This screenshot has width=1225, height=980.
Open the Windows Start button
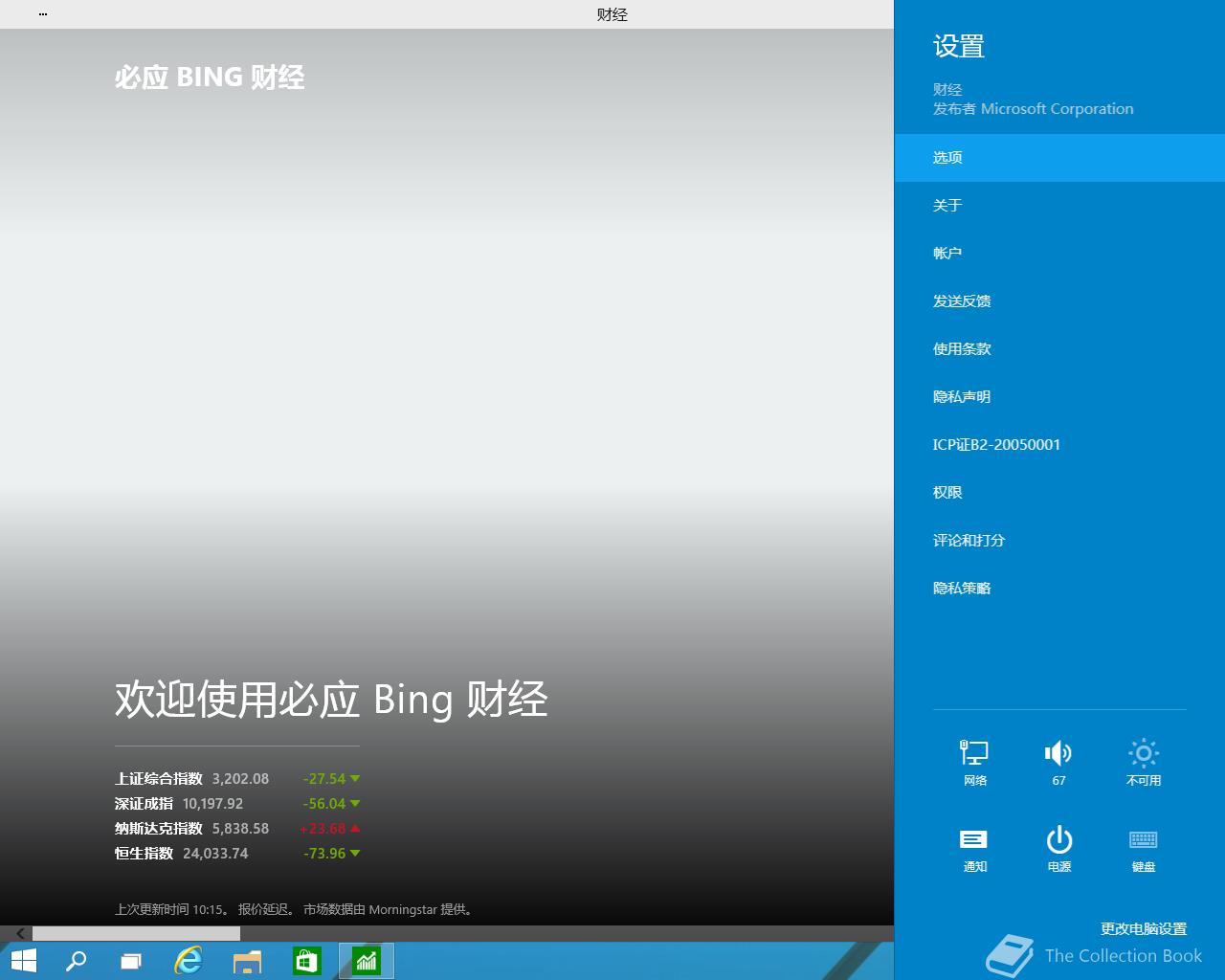pyautogui.click(x=23, y=961)
